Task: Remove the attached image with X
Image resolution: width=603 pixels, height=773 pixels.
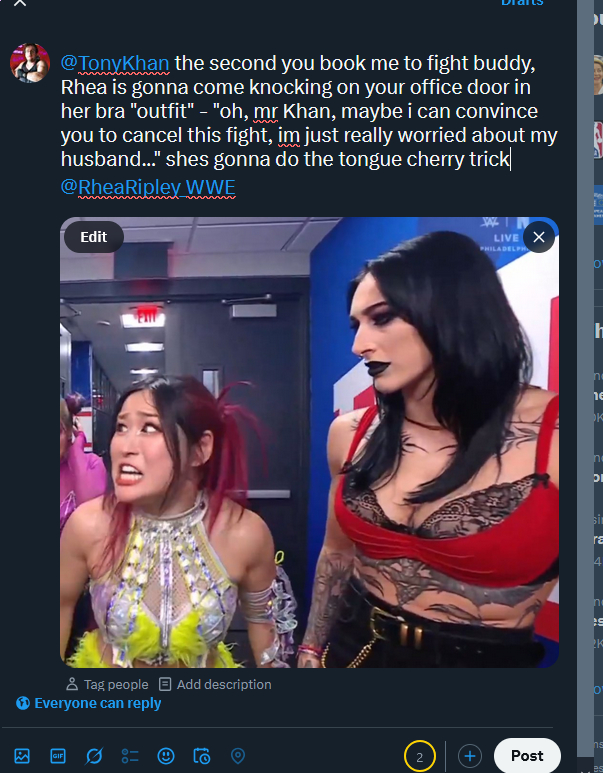Action: coord(539,237)
